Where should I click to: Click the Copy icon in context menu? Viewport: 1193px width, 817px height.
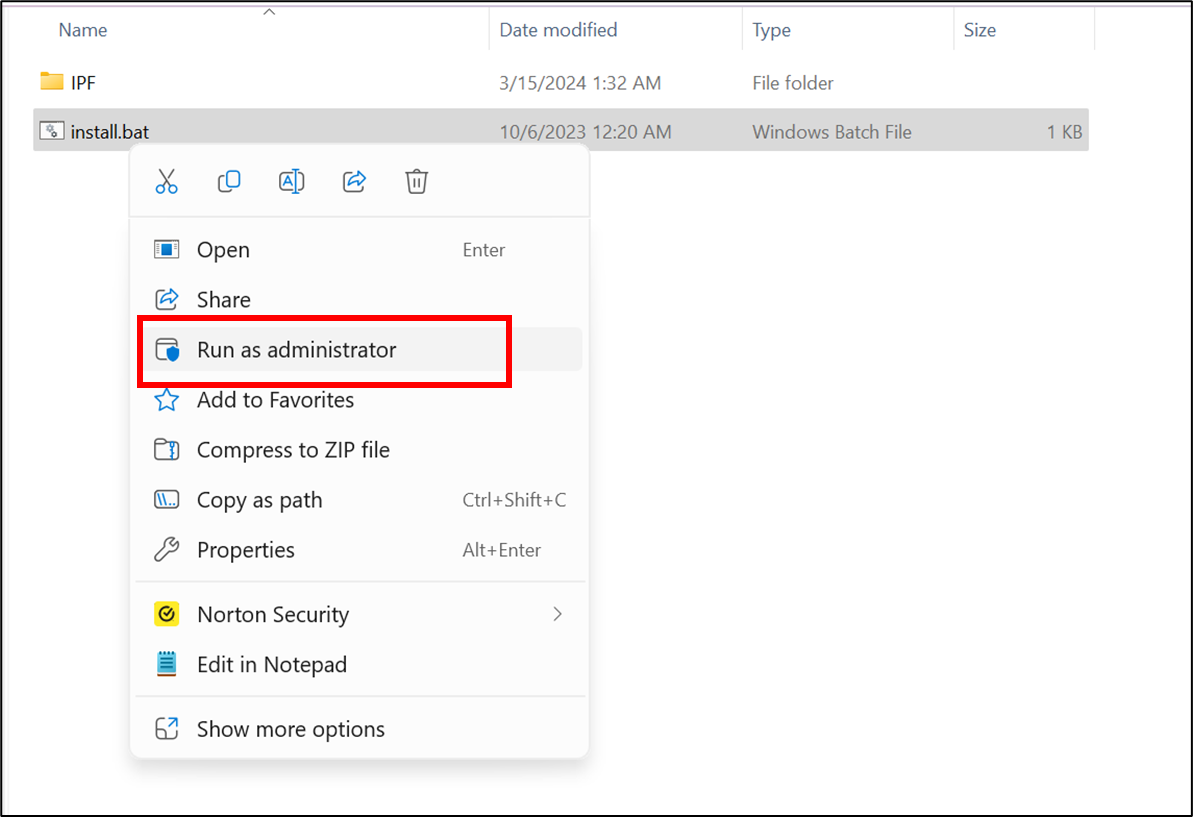(229, 181)
